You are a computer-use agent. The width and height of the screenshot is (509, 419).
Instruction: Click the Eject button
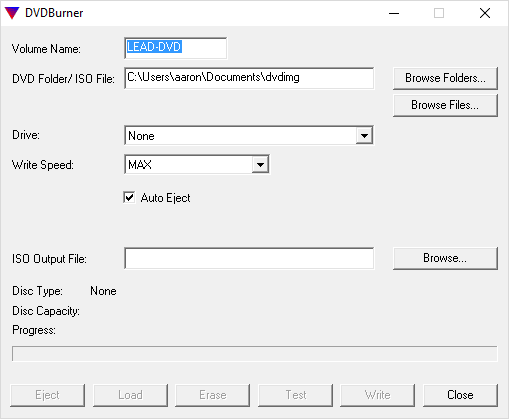pyautogui.click(x=47, y=395)
